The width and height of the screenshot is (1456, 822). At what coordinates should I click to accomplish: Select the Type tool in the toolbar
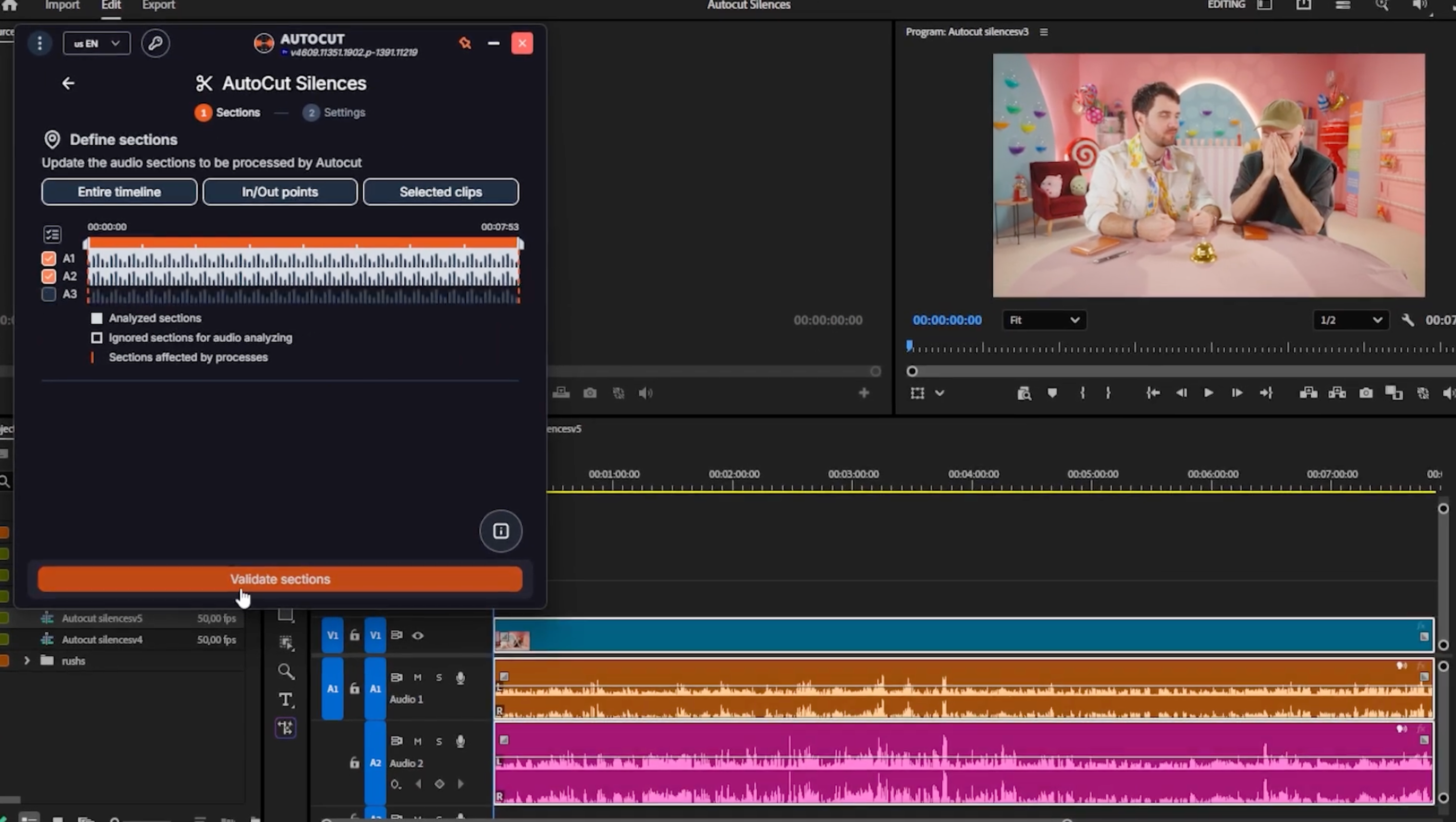(286, 700)
